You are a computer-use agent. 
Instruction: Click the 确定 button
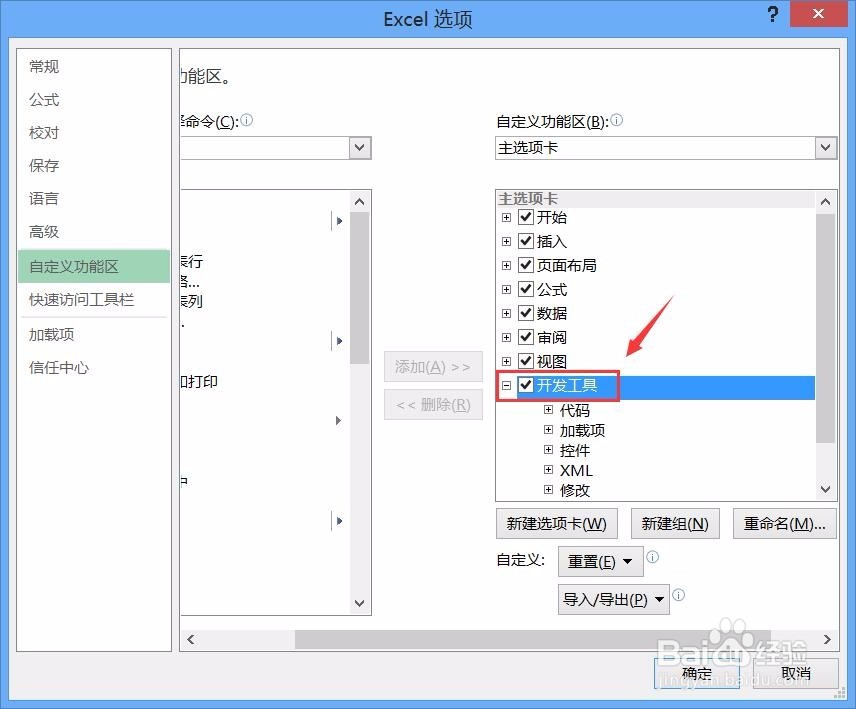point(697,674)
